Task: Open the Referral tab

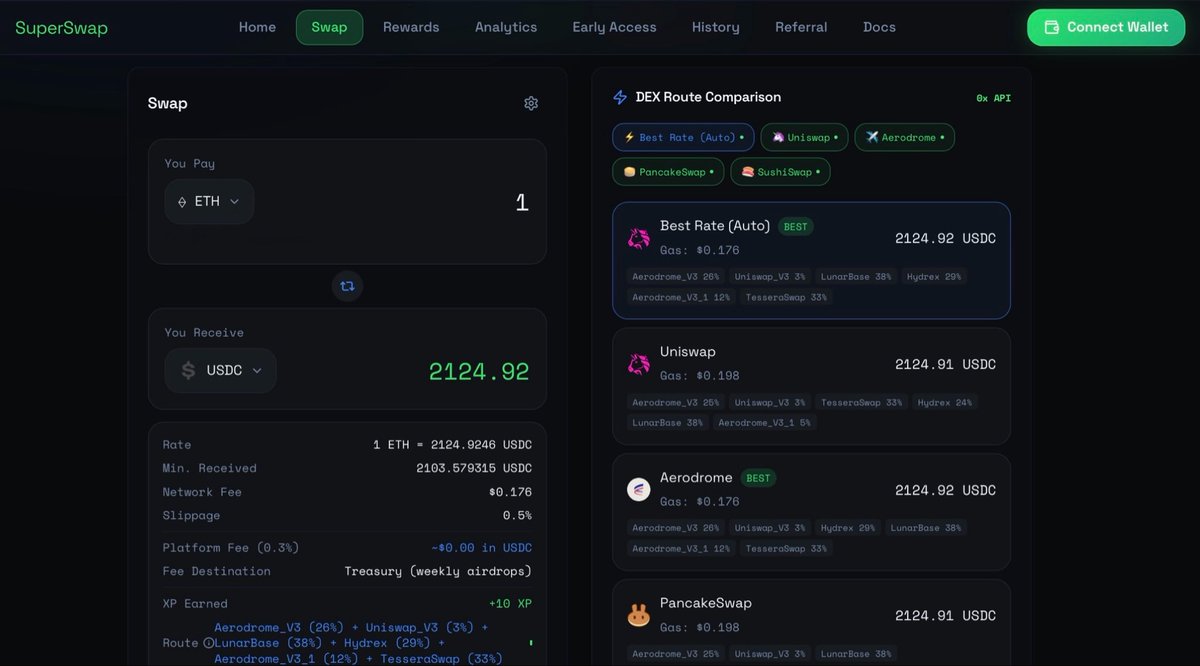Action: click(801, 27)
